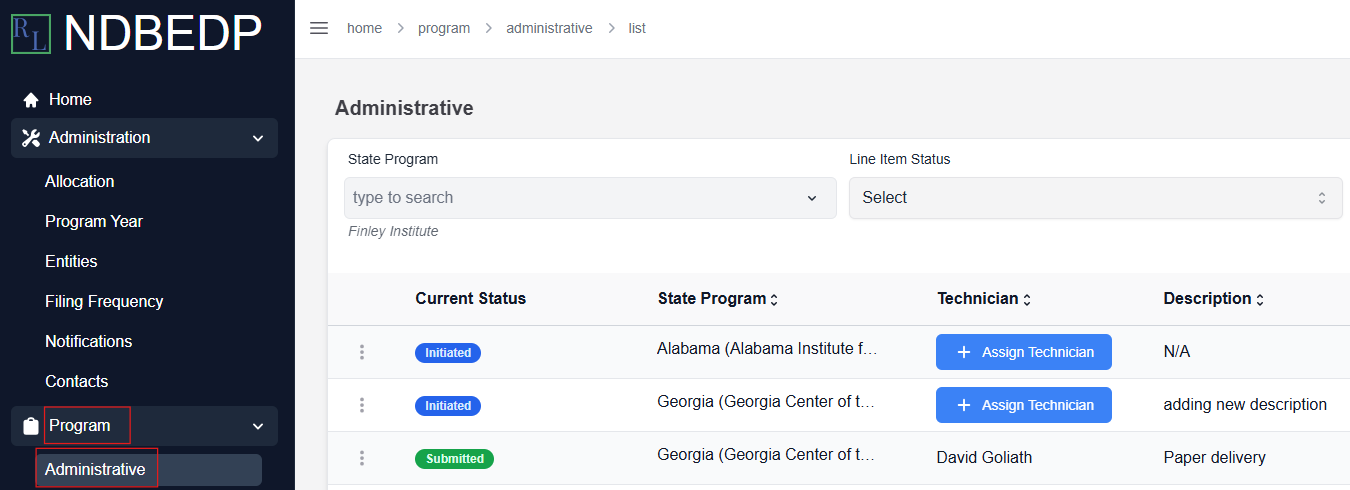The width and height of the screenshot is (1350, 490).
Task: Open the Allocation menu item
Action: click(x=80, y=181)
